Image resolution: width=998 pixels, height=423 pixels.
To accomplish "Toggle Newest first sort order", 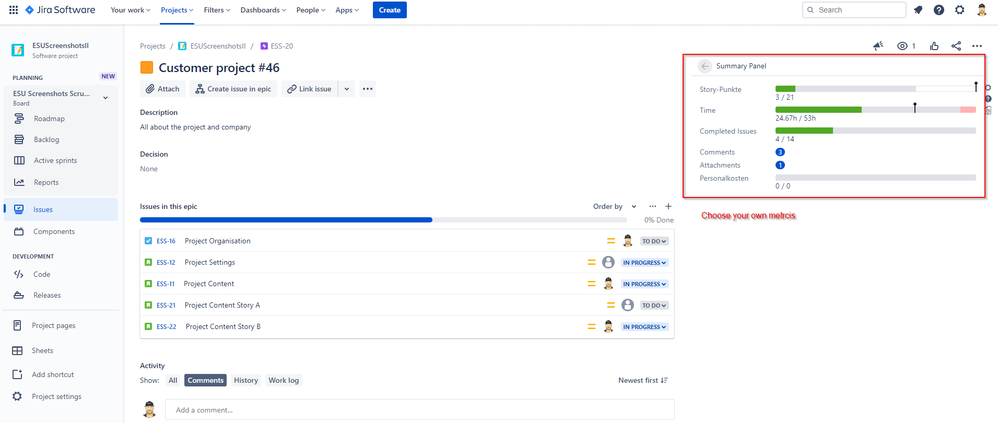I will pos(643,380).
